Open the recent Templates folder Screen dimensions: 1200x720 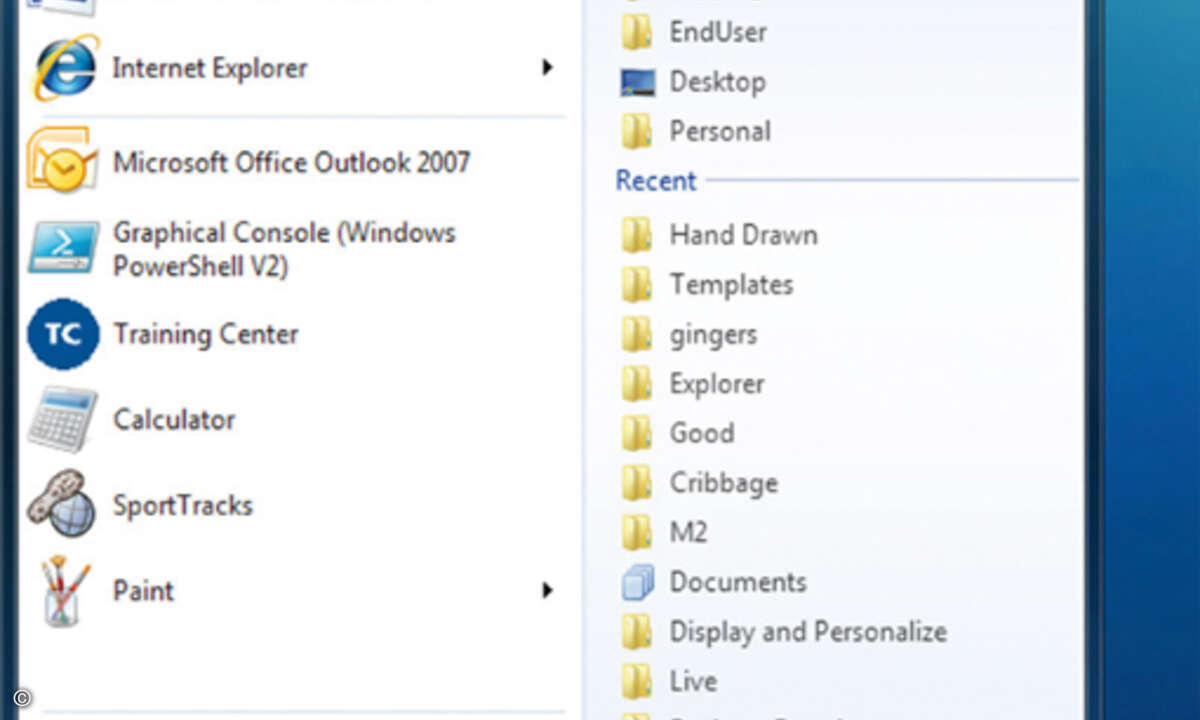(731, 285)
